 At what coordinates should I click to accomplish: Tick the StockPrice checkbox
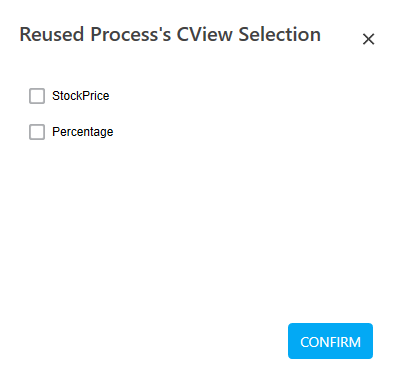[x=37, y=96]
